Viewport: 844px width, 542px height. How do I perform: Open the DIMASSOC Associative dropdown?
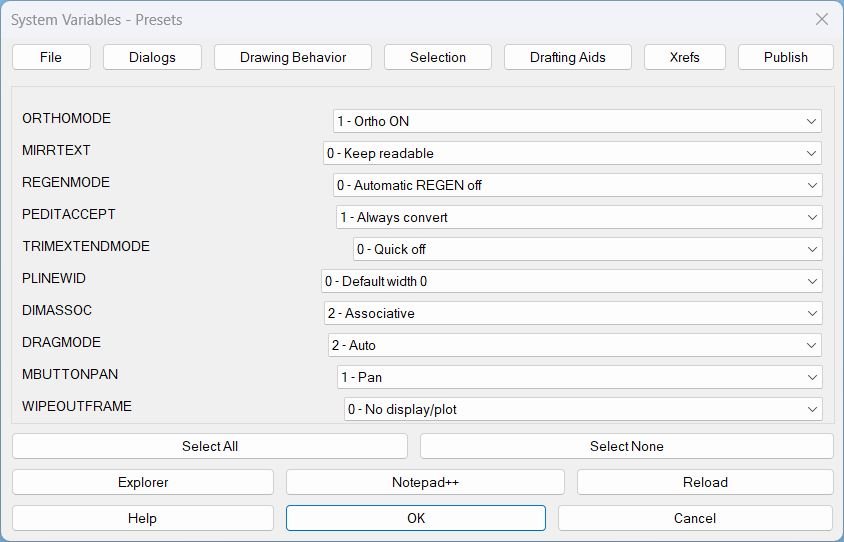[572, 313]
